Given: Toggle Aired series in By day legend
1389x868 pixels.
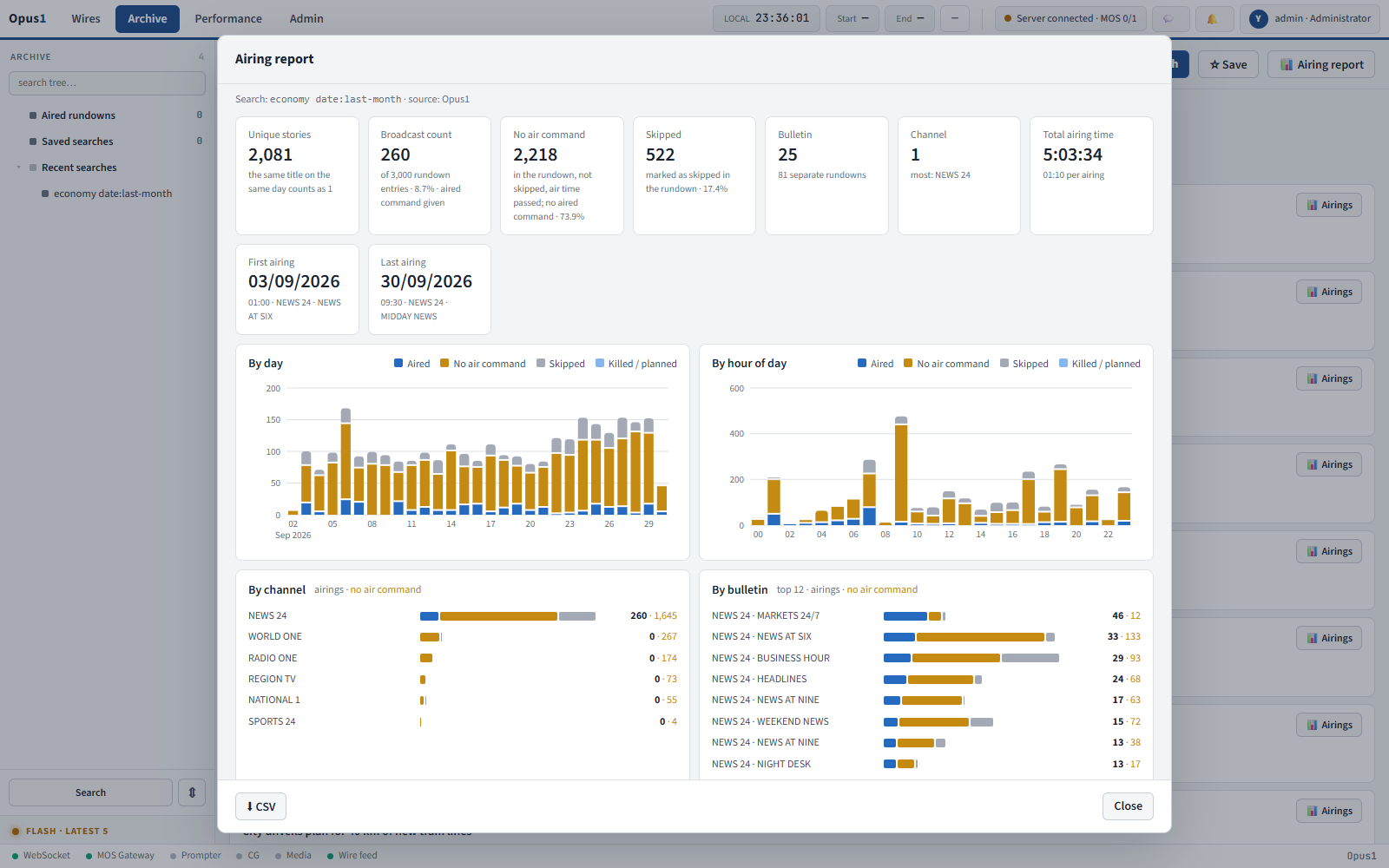Looking at the screenshot, I should [411, 364].
